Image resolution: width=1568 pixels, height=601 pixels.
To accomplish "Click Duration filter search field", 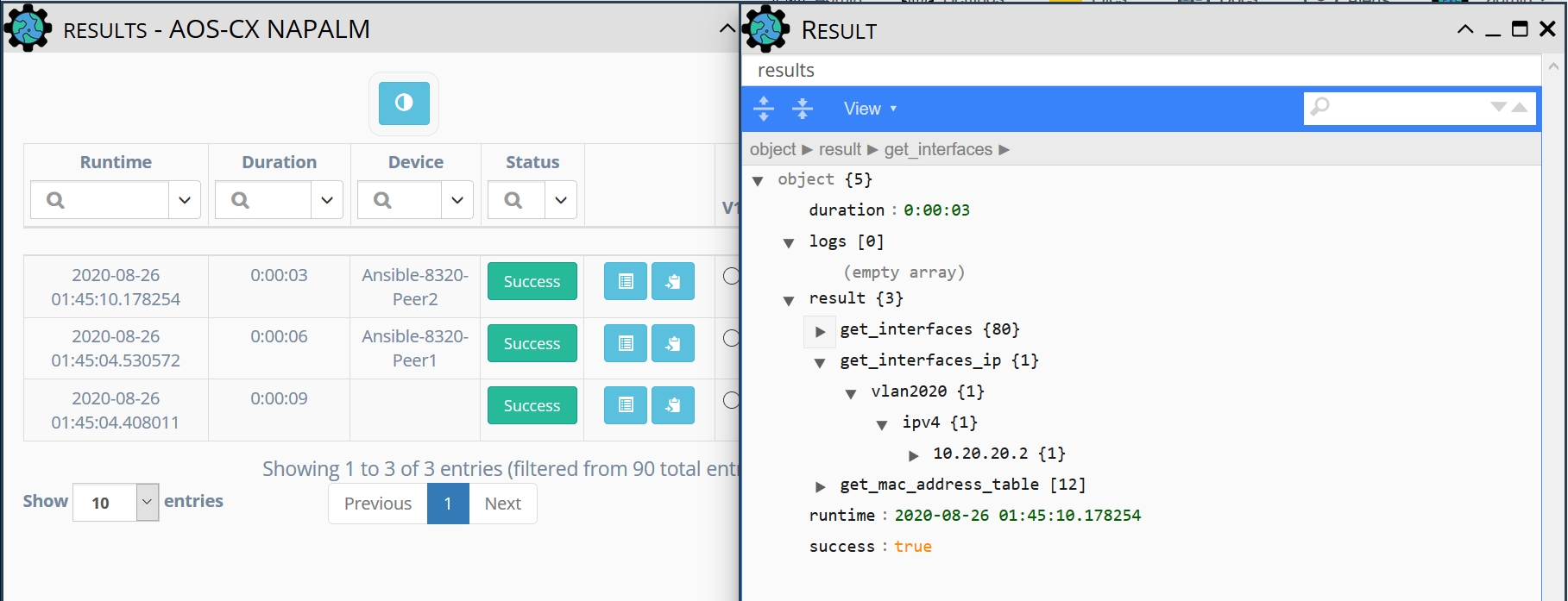I will (263, 200).
